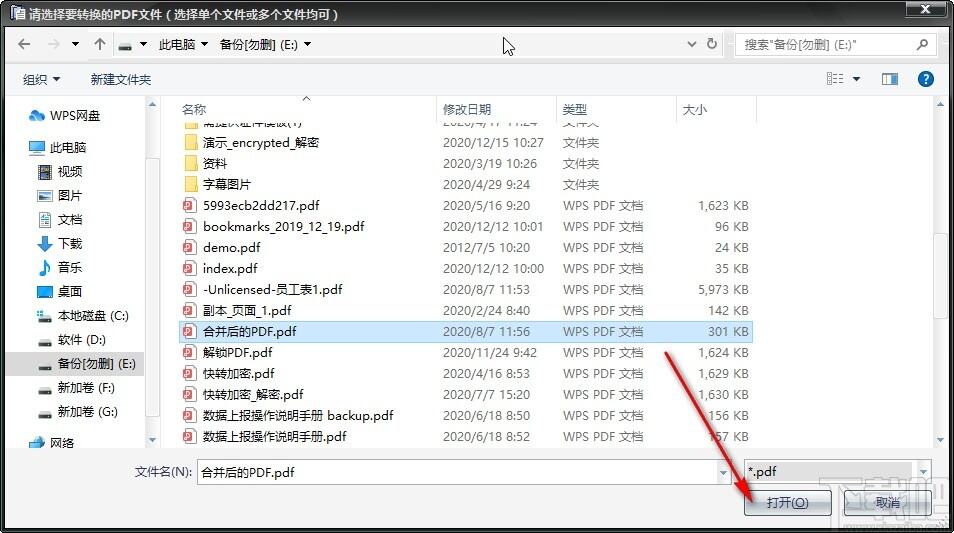Click the 取消 button
This screenshot has height=533, width=954.
(x=888, y=503)
